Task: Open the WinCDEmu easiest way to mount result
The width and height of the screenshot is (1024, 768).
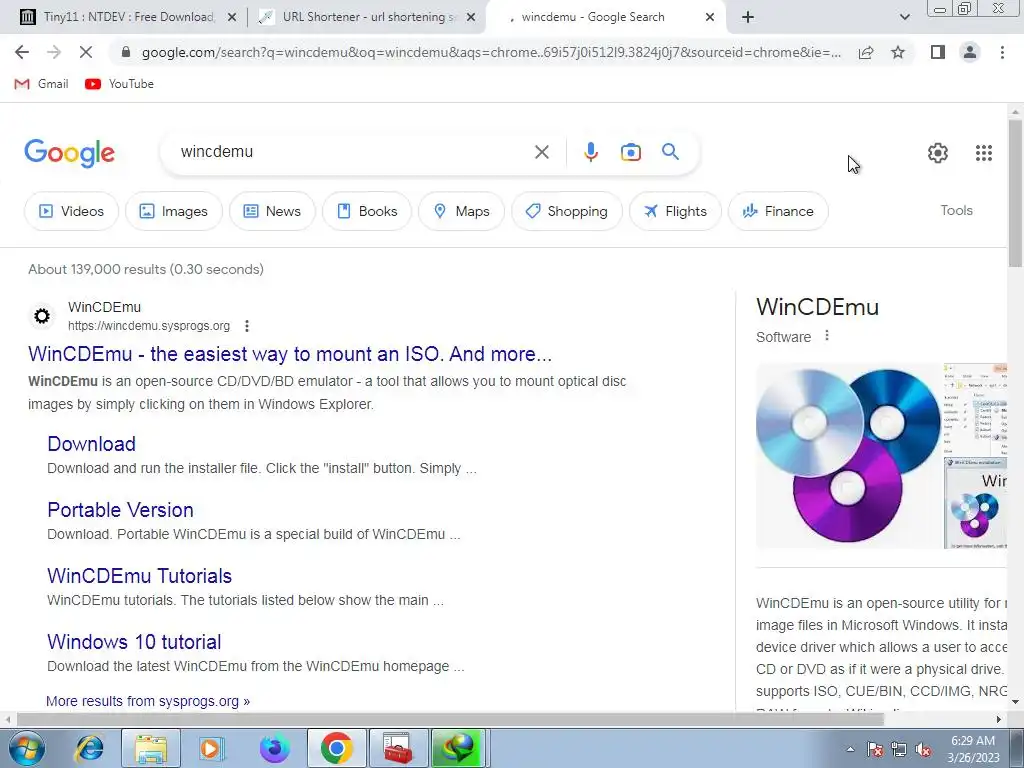Action: pos(290,354)
